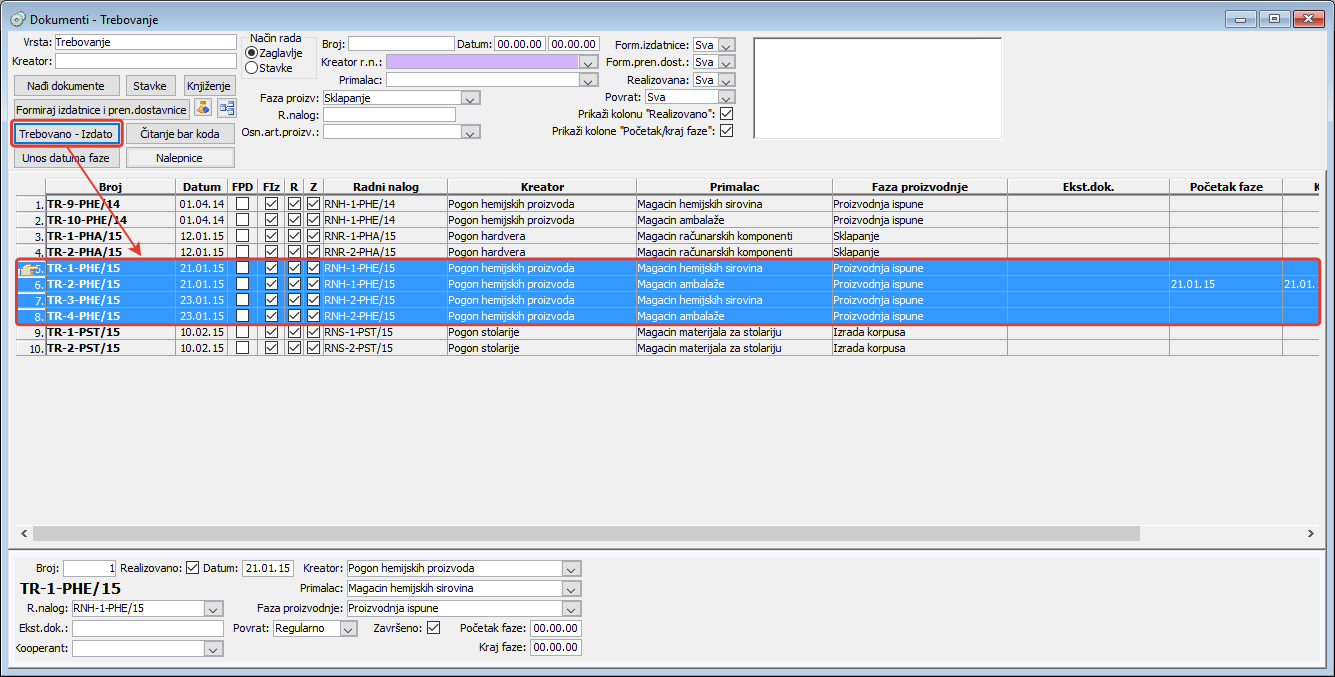Click the Faza proizvodnje column header
The width and height of the screenshot is (1335, 677).
[919, 187]
